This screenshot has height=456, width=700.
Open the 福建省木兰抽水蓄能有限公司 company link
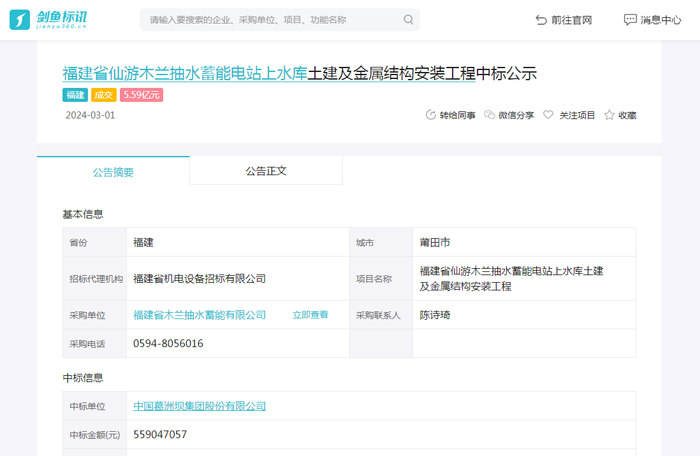tap(200, 315)
